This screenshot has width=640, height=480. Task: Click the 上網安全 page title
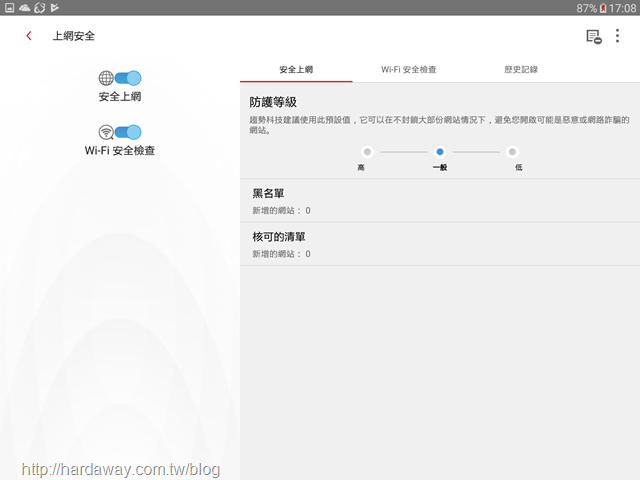[73, 36]
